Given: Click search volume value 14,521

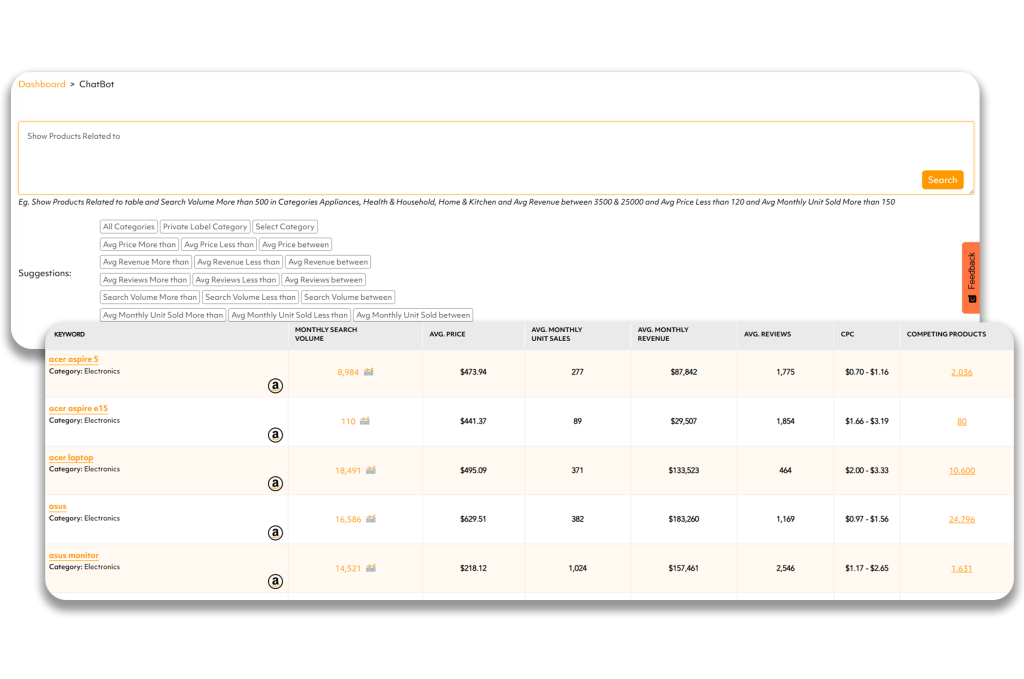Looking at the screenshot, I should click(348, 568).
